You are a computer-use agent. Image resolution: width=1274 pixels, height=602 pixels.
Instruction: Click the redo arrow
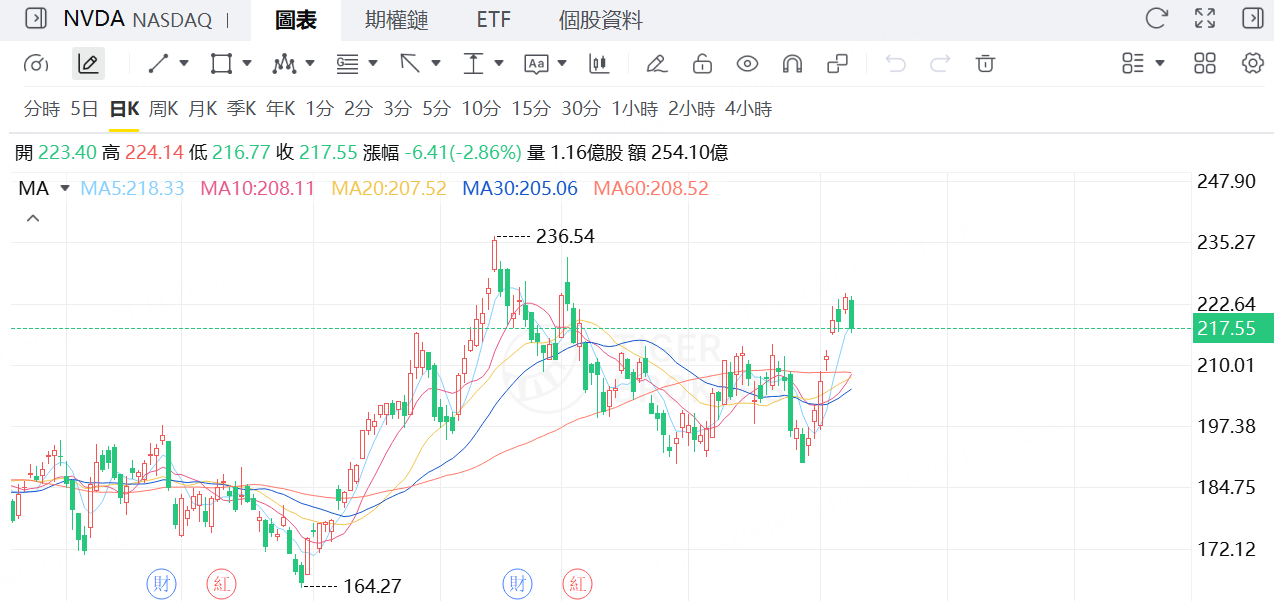pos(940,64)
